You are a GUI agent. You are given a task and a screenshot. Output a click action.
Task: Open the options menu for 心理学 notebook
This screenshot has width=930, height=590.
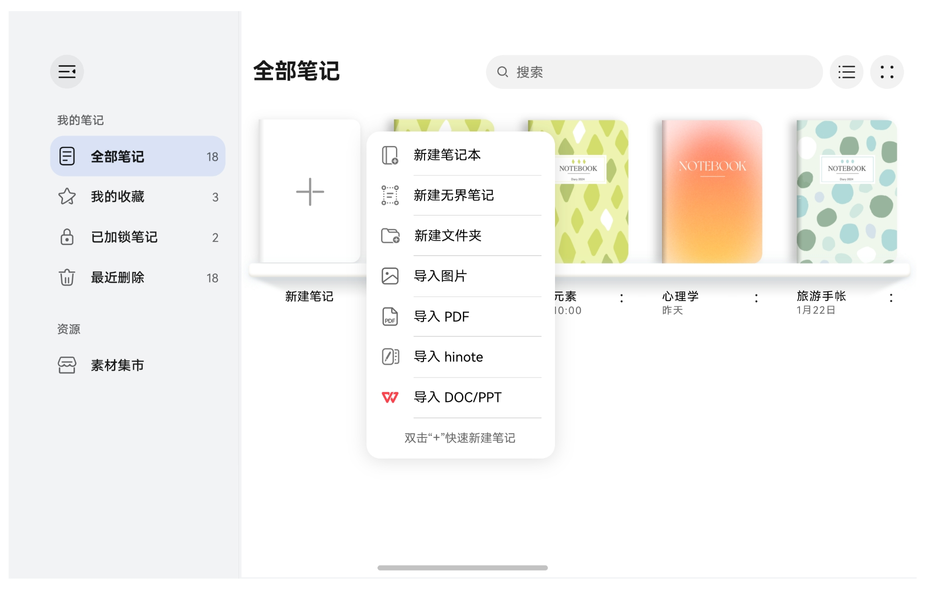tap(757, 297)
